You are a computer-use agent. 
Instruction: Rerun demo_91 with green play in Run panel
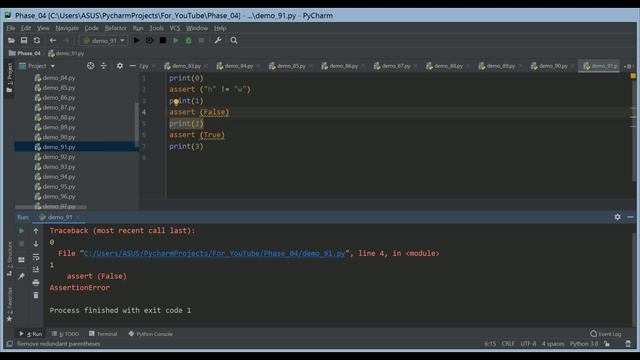pos(21,231)
